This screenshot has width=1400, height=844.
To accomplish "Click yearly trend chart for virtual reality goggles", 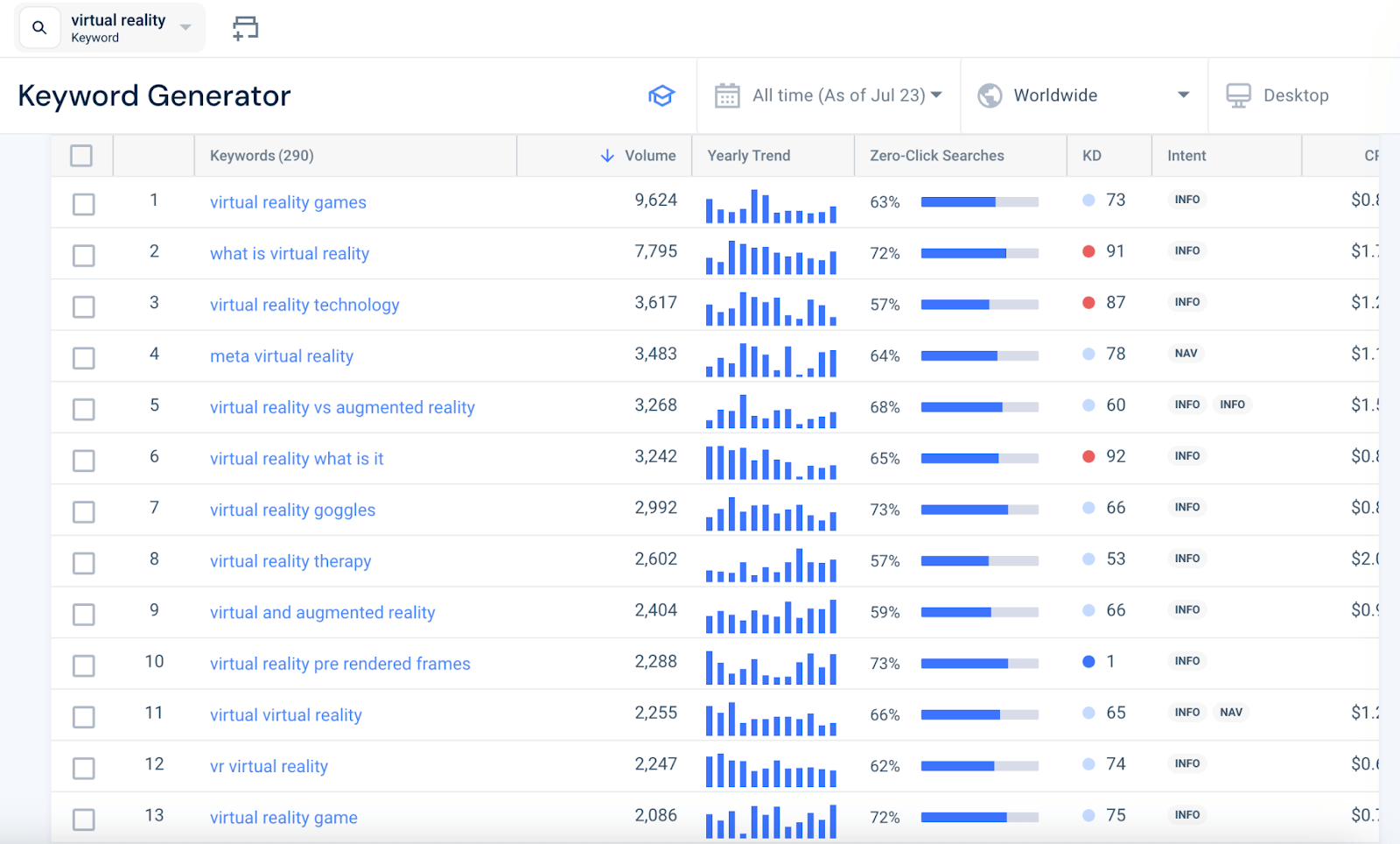I will click(x=771, y=513).
